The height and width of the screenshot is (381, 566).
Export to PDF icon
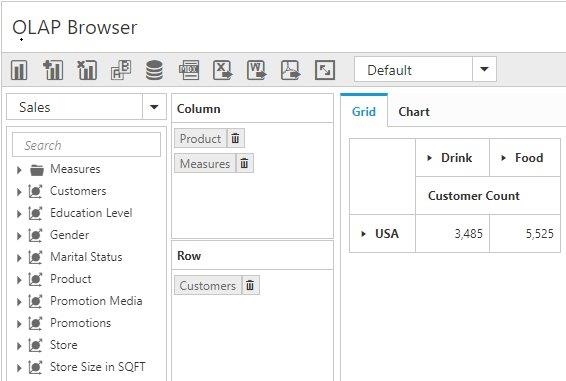tap(291, 70)
